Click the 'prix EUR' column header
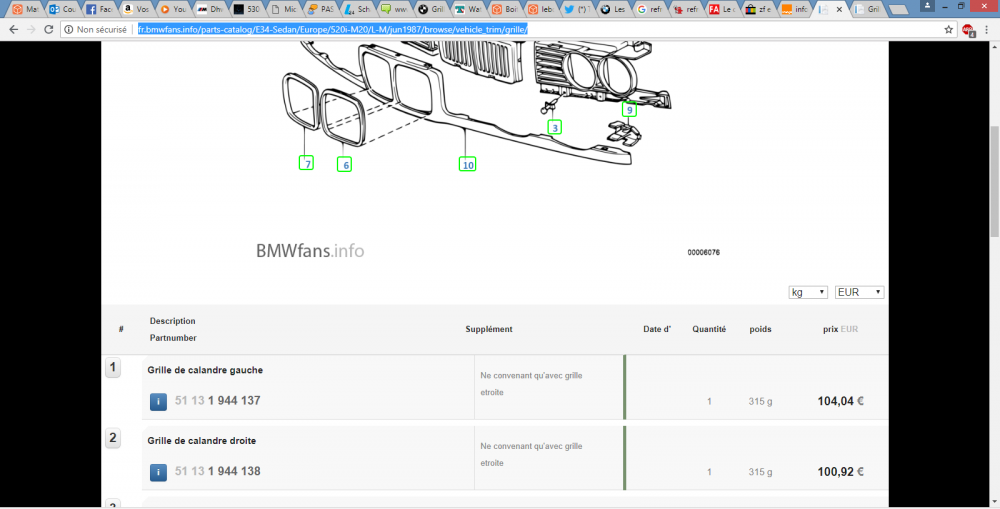 tap(841, 329)
